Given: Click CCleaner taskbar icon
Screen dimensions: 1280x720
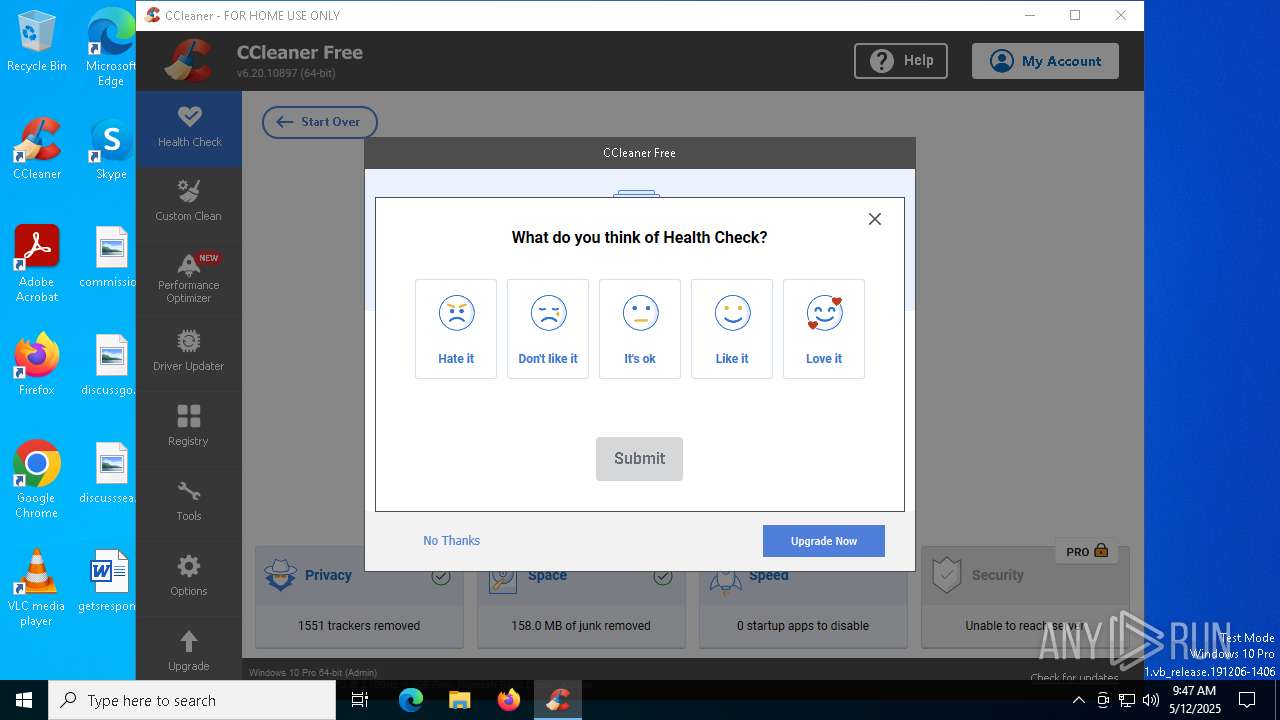Looking at the screenshot, I should tap(558, 700).
